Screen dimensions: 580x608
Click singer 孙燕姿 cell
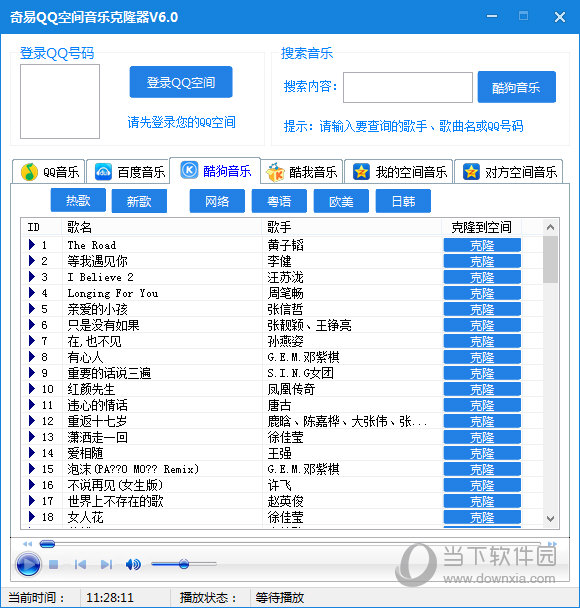click(285, 341)
